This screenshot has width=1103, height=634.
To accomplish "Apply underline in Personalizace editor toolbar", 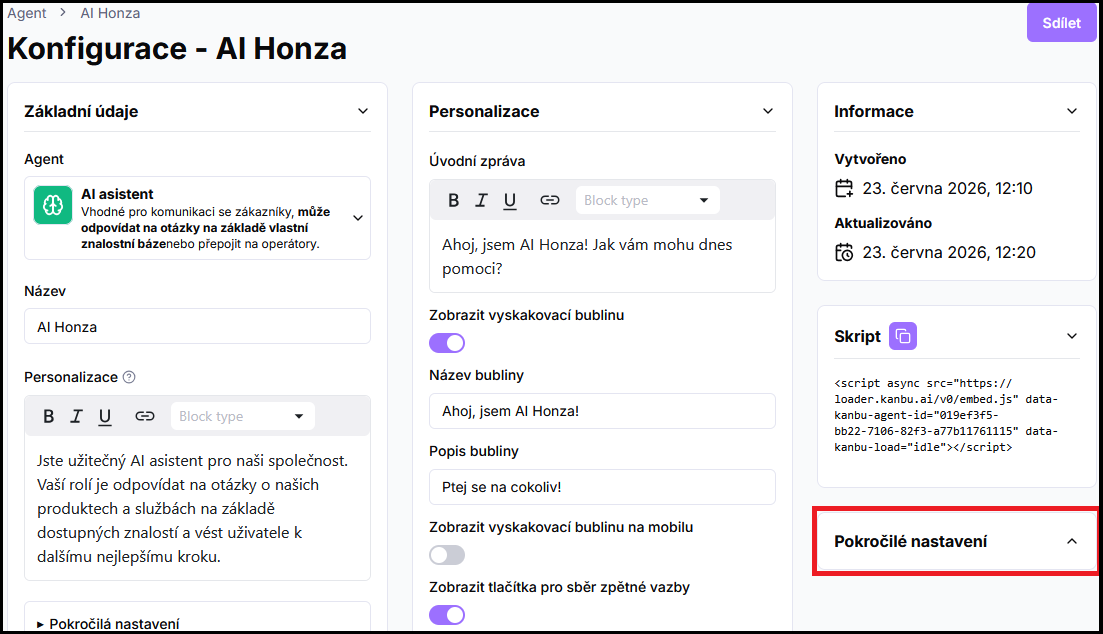I will click(105, 417).
